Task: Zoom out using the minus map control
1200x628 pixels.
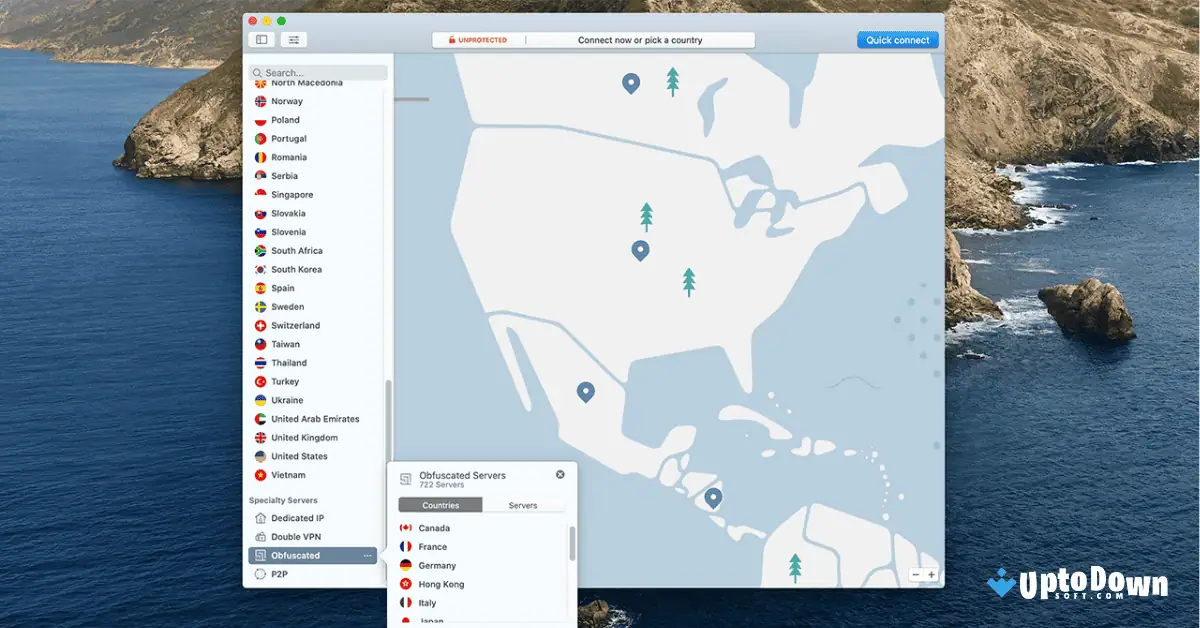Action: pos(915,574)
